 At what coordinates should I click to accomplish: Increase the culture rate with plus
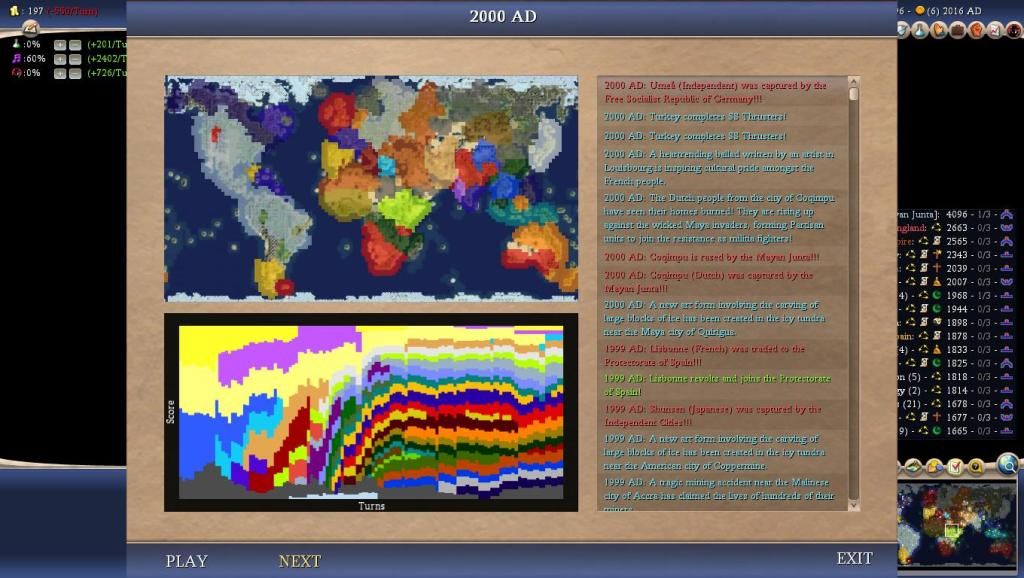(60, 59)
